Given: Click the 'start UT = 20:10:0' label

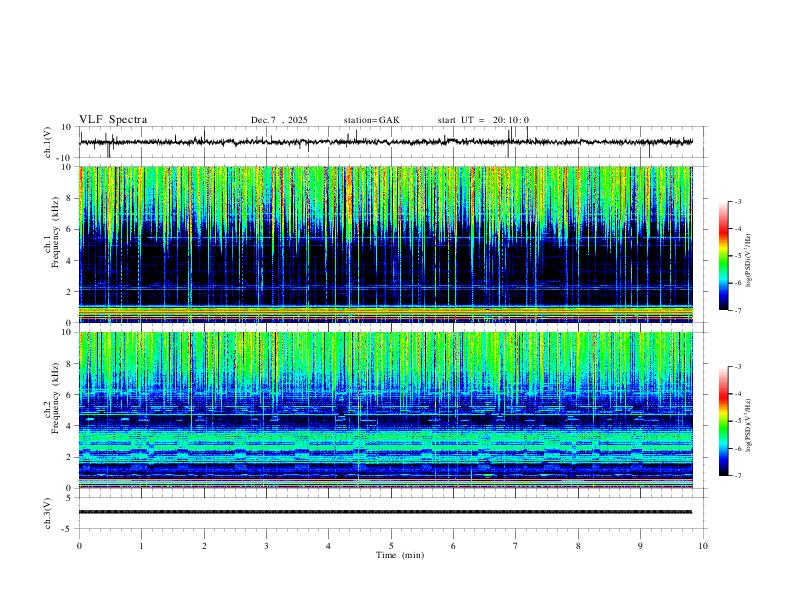Looking at the screenshot, I should pyautogui.click(x=483, y=120).
